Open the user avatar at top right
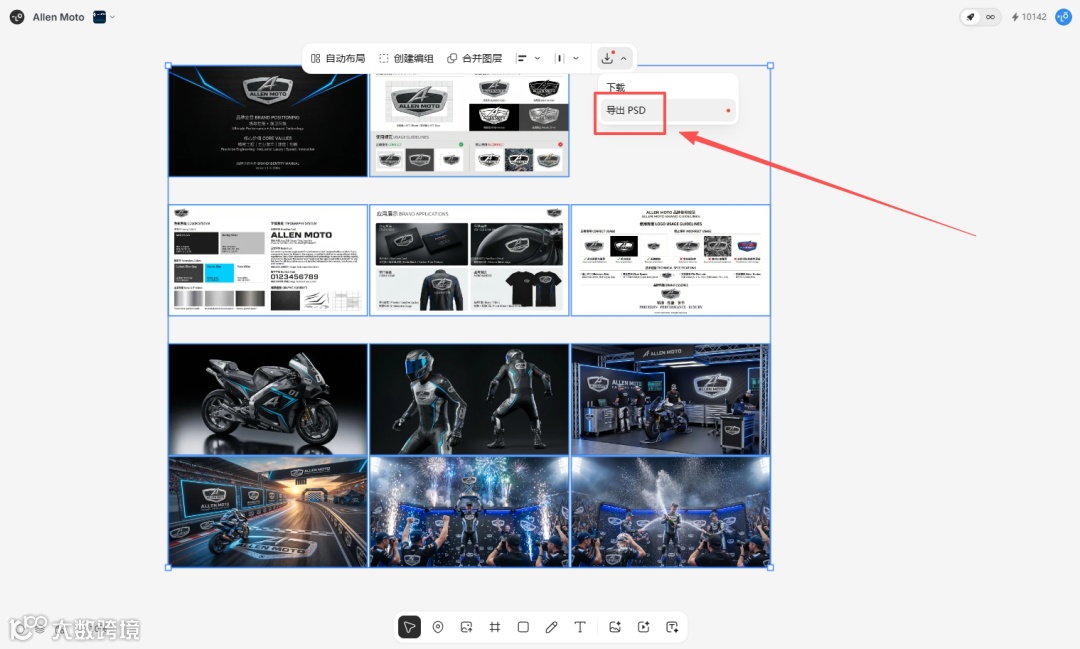The height and width of the screenshot is (649, 1080). pos(1063,17)
